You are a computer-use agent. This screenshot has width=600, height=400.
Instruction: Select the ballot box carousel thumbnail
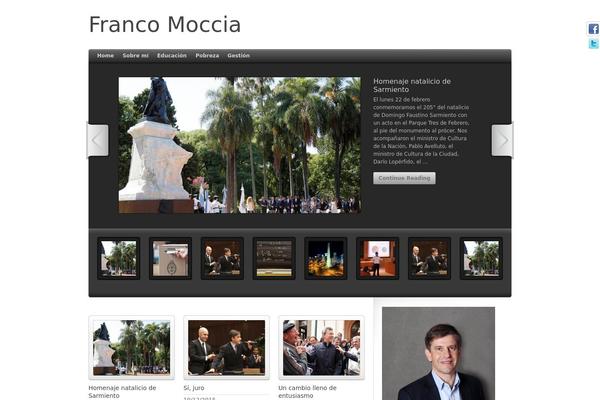click(x=170, y=258)
